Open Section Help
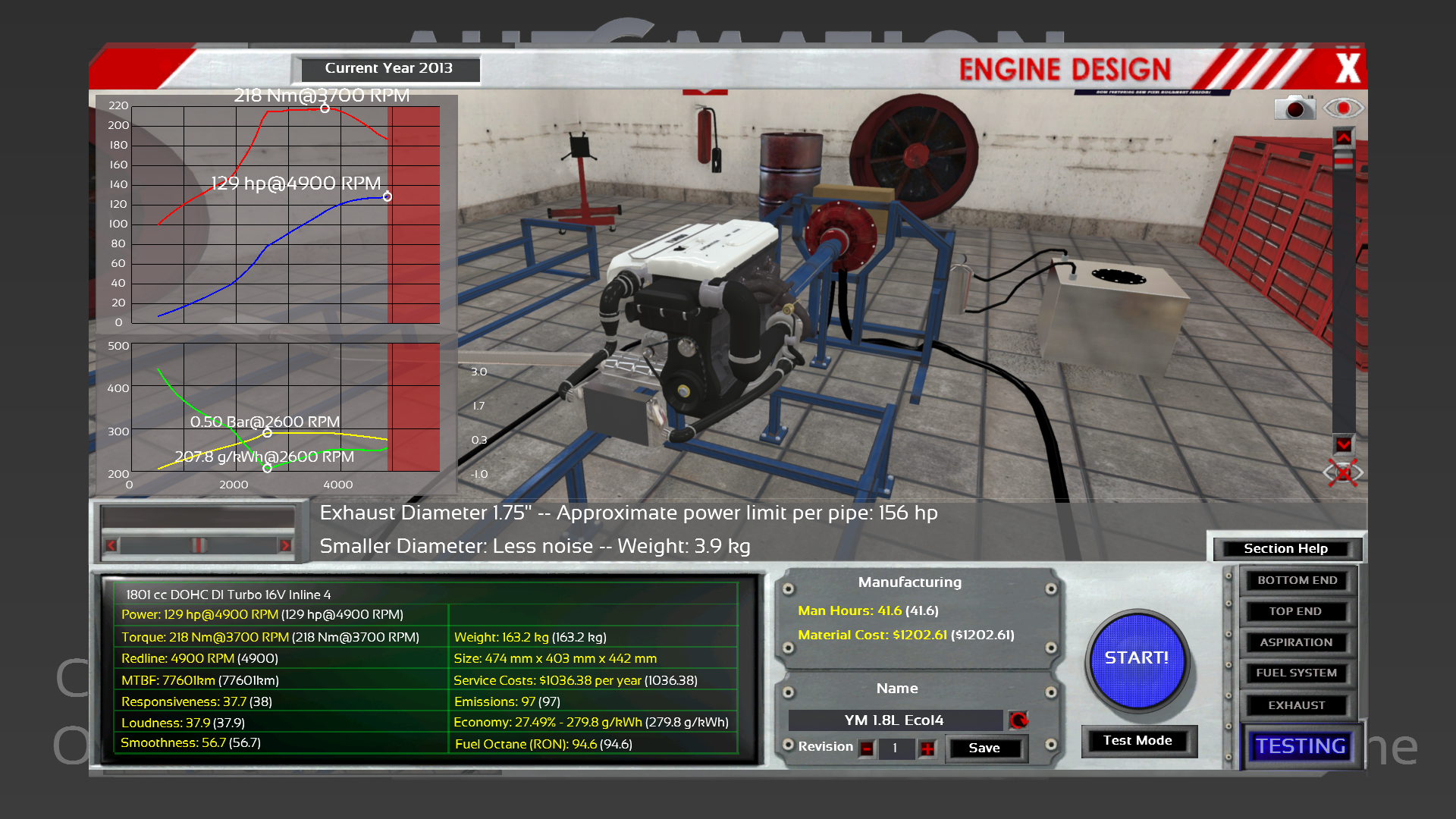 (1285, 548)
